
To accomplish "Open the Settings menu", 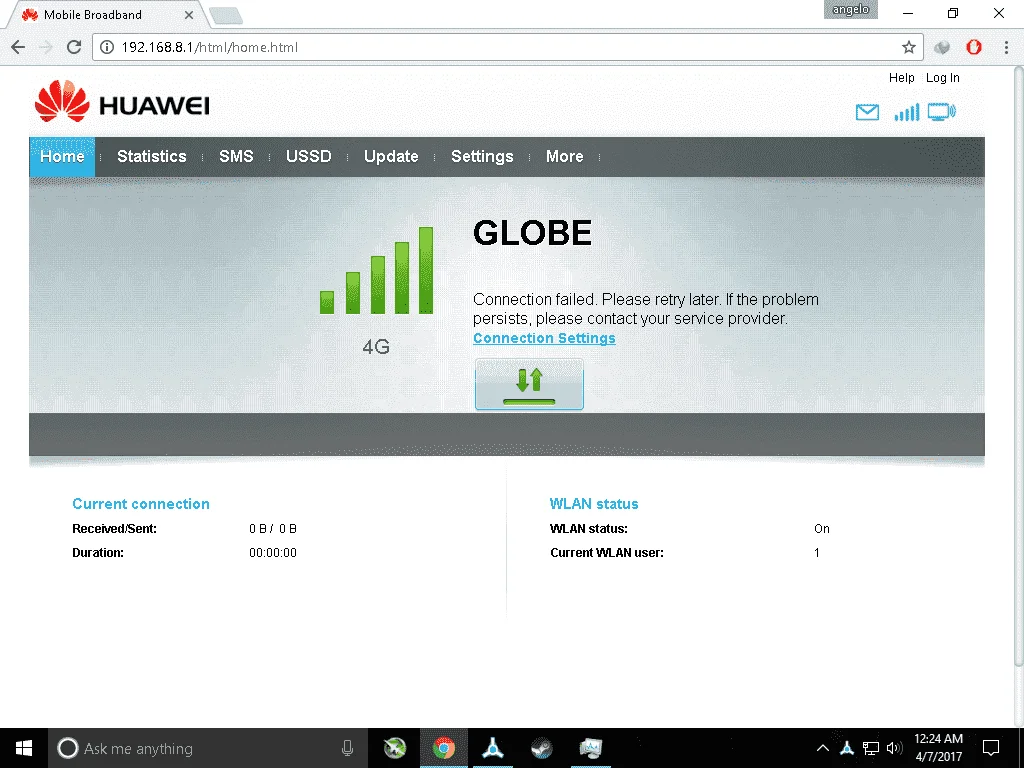I will click(x=482, y=157).
